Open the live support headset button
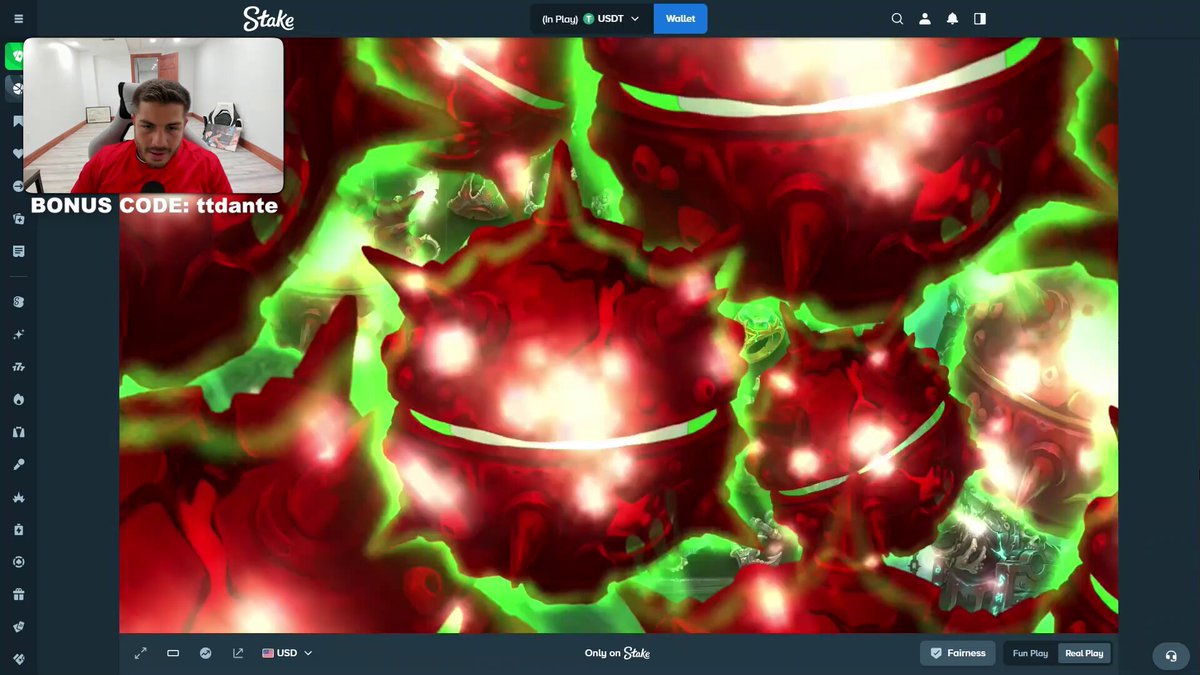Viewport: 1200px width, 675px height. click(x=1171, y=656)
